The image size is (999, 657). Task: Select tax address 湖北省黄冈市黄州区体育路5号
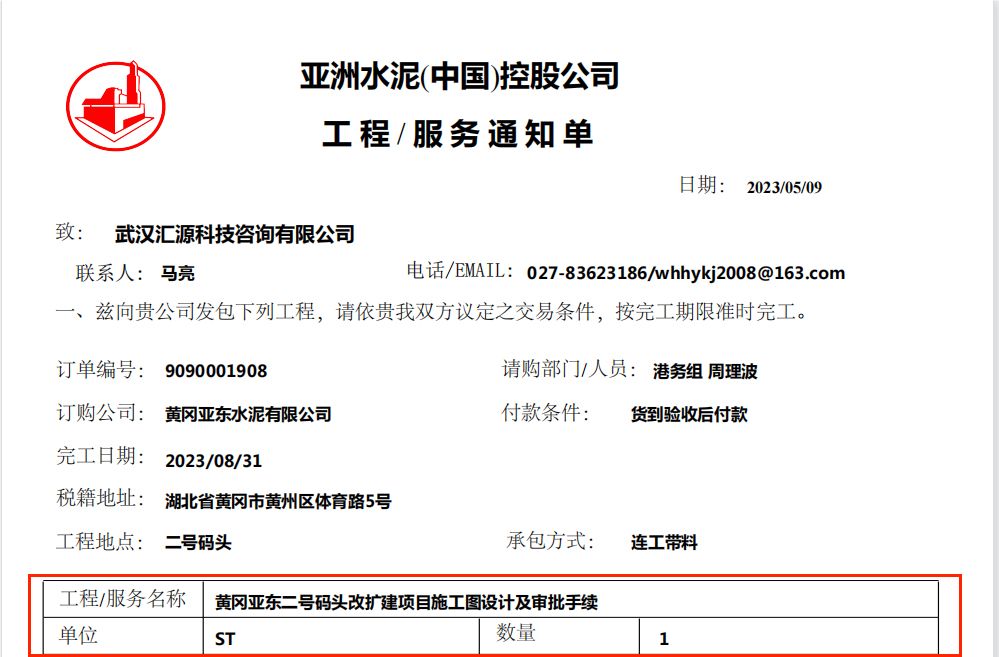click(x=278, y=502)
